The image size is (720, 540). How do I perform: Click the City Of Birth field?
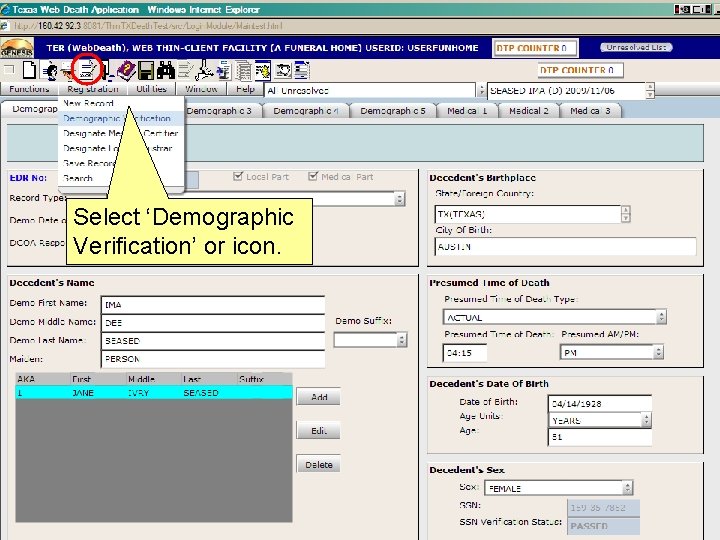565,247
